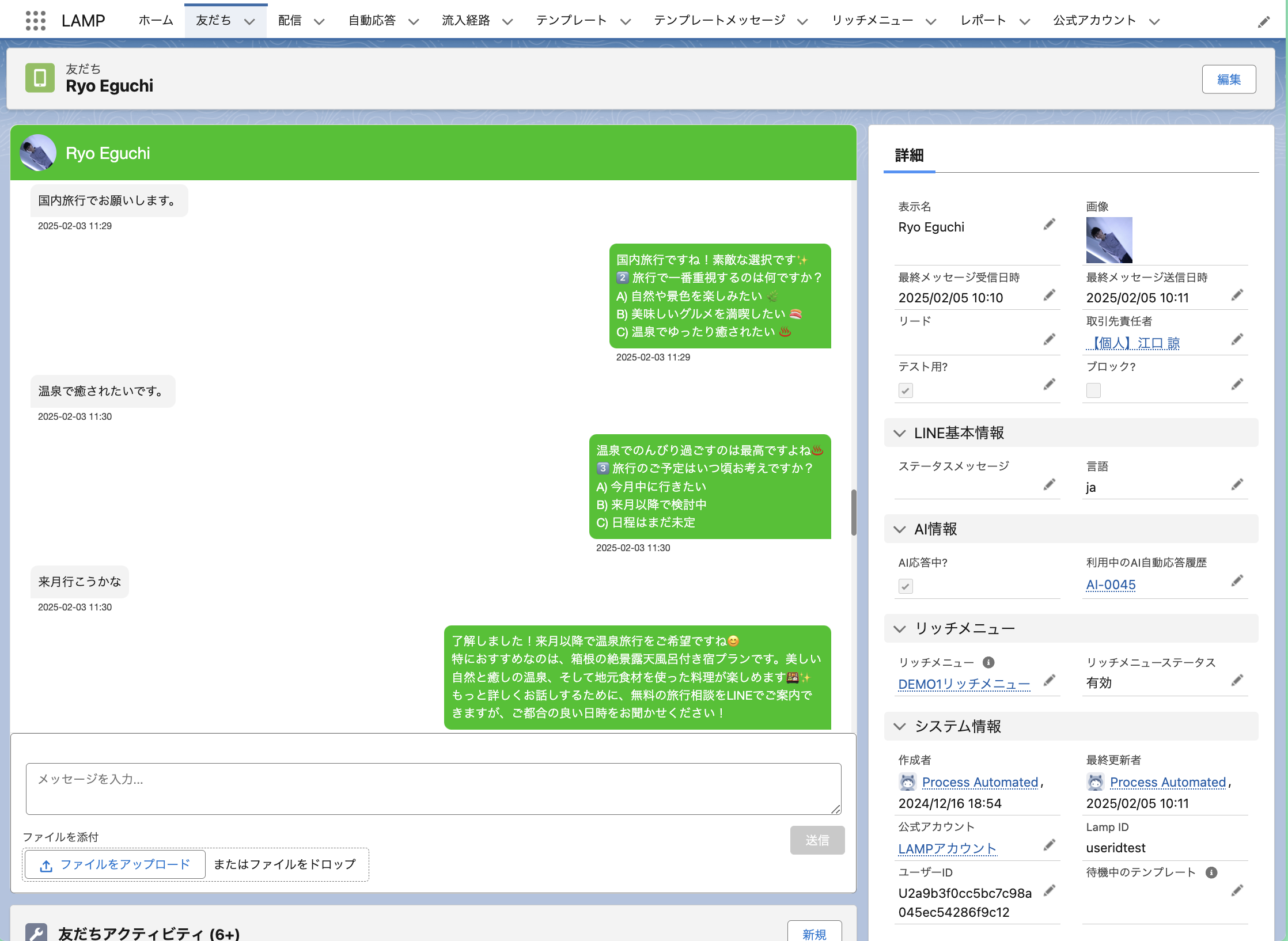Click info icon next to リッチメニュー label
This screenshot has height=941, width=1288.
point(988,662)
